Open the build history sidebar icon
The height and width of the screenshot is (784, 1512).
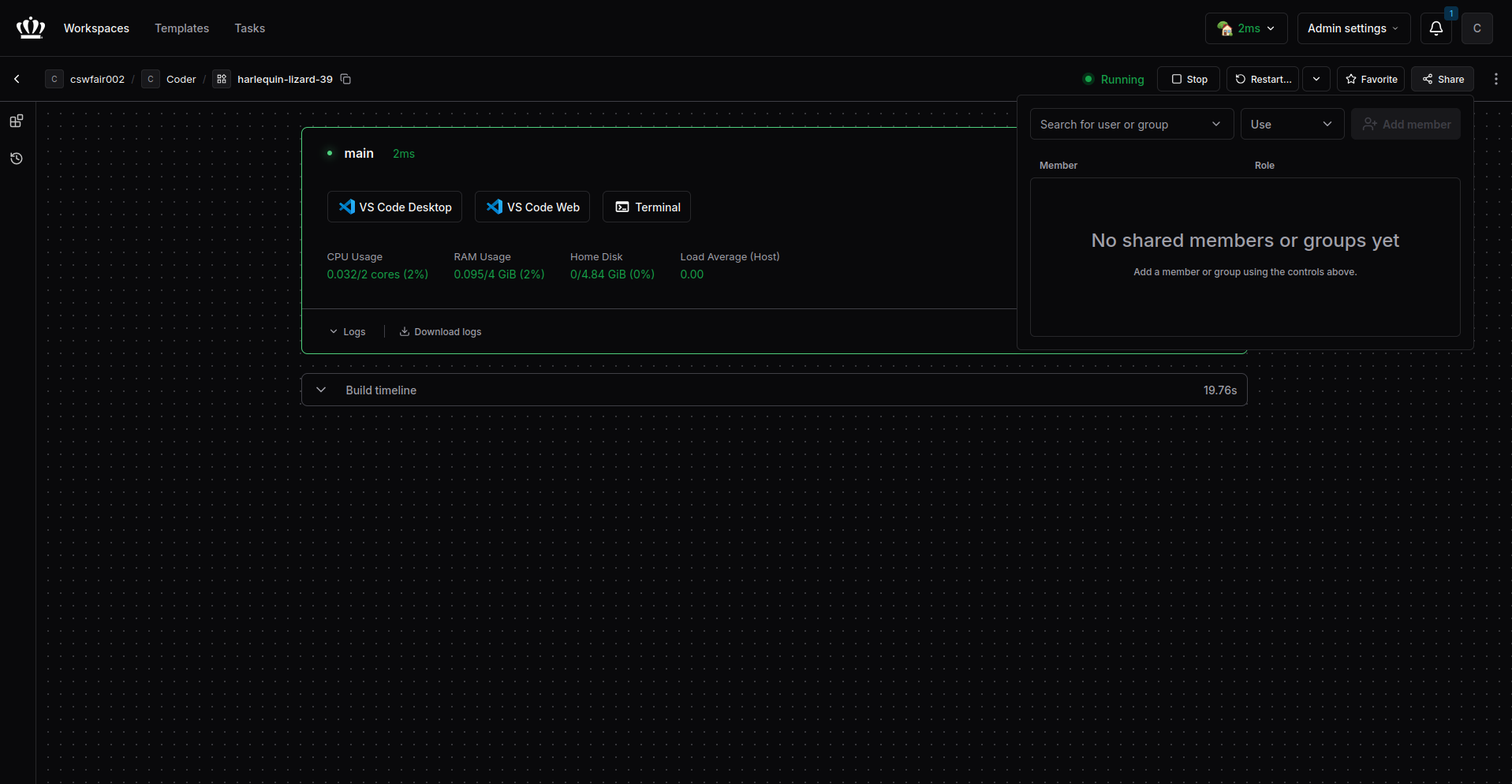(17, 159)
